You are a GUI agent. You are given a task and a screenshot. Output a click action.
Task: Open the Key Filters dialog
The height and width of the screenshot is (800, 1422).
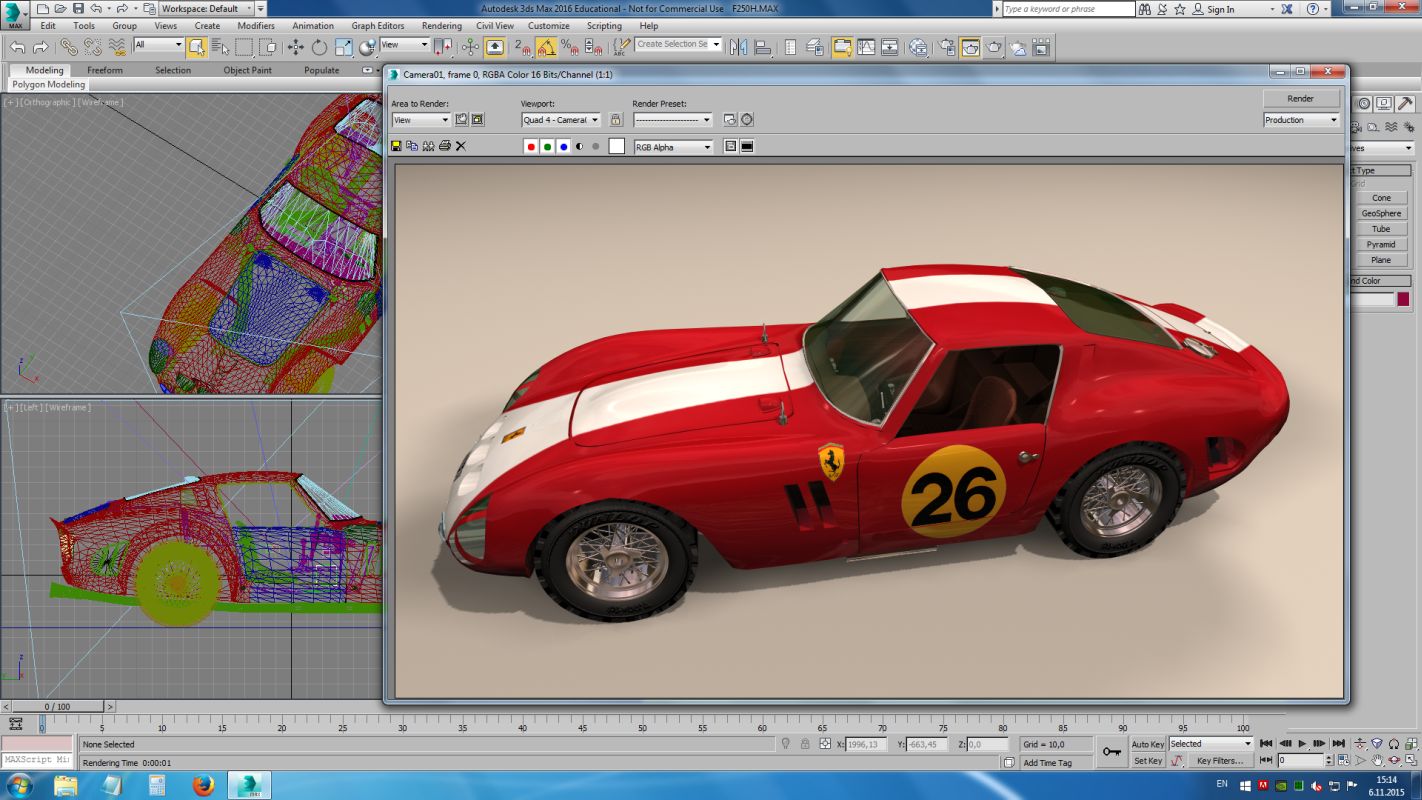[x=1220, y=761]
